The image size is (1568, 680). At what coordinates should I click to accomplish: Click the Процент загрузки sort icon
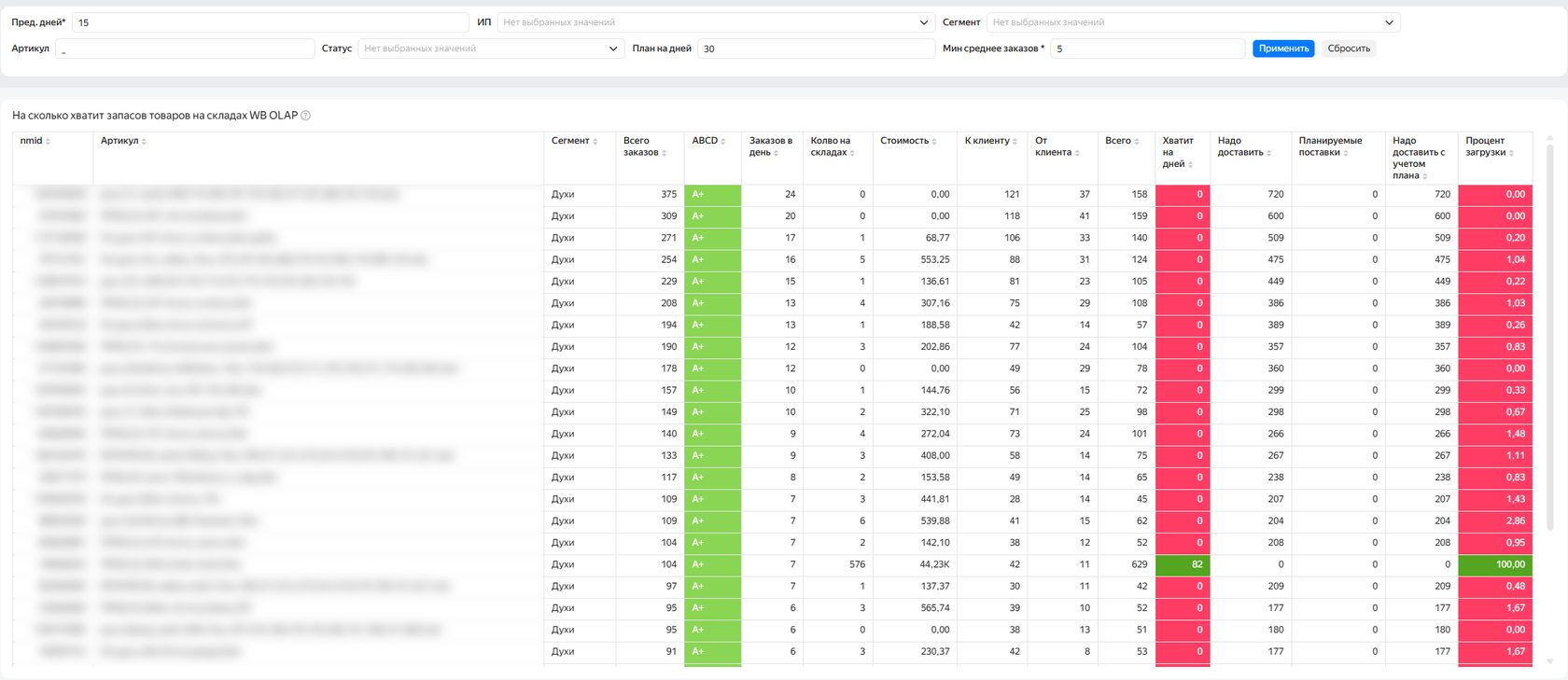tap(1511, 153)
